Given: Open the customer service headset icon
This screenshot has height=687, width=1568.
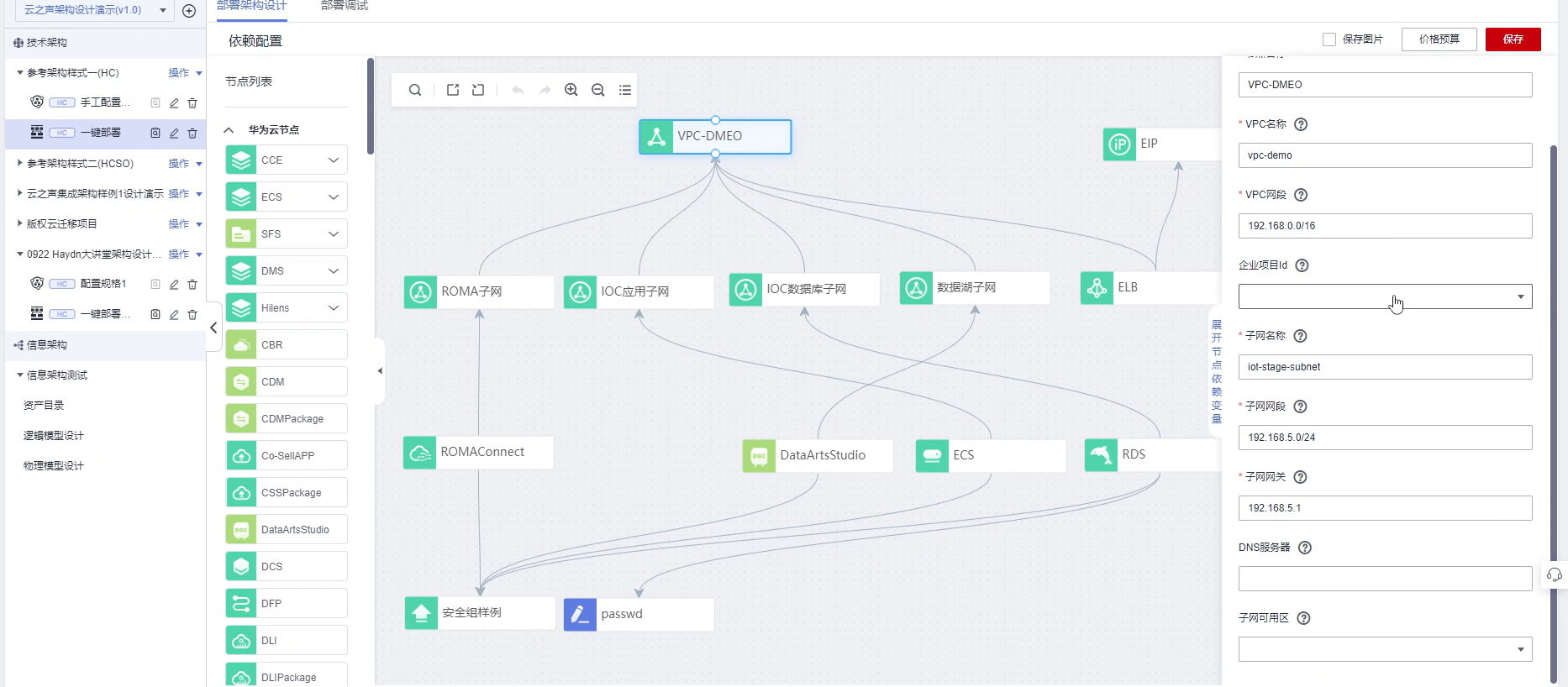Looking at the screenshot, I should (x=1555, y=574).
